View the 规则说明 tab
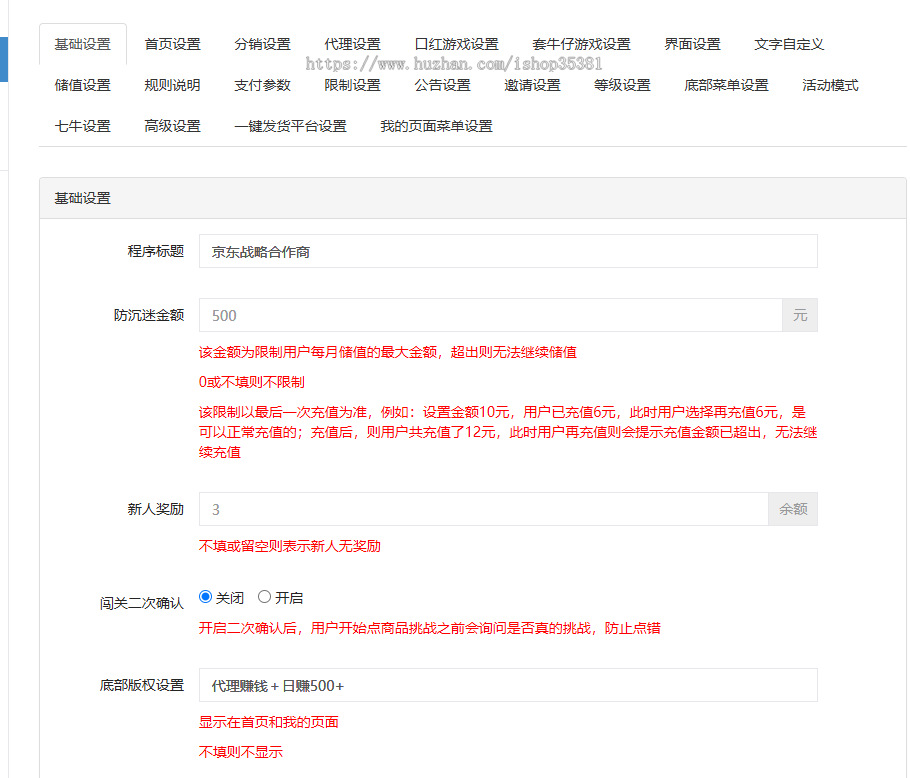The width and height of the screenshot is (910, 778). click(172, 85)
